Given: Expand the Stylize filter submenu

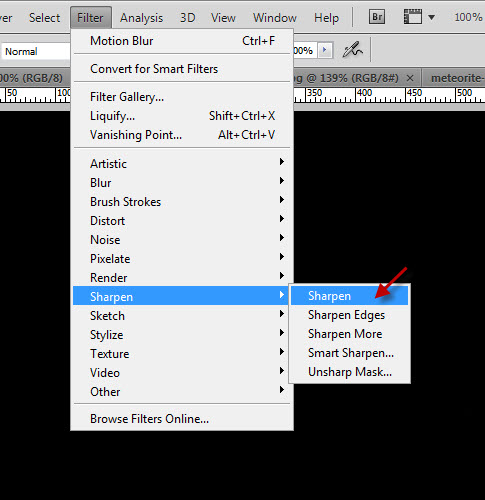Looking at the screenshot, I should (182, 335).
